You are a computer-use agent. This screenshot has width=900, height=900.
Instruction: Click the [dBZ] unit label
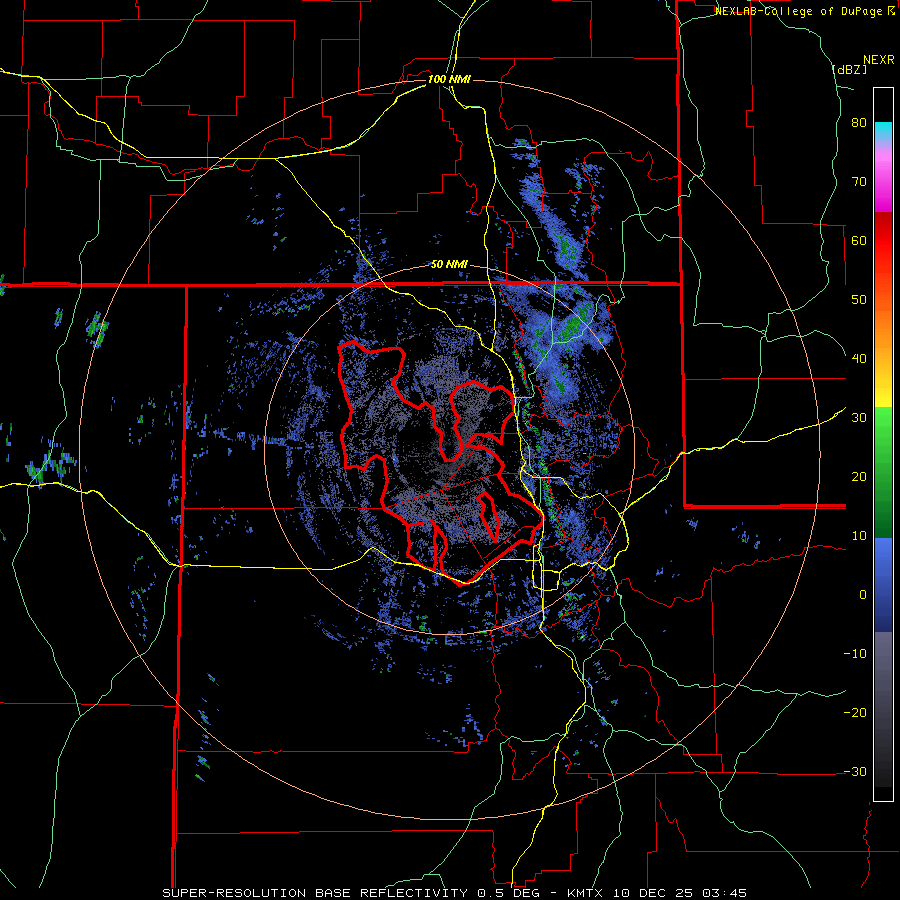(x=849, y=69)
